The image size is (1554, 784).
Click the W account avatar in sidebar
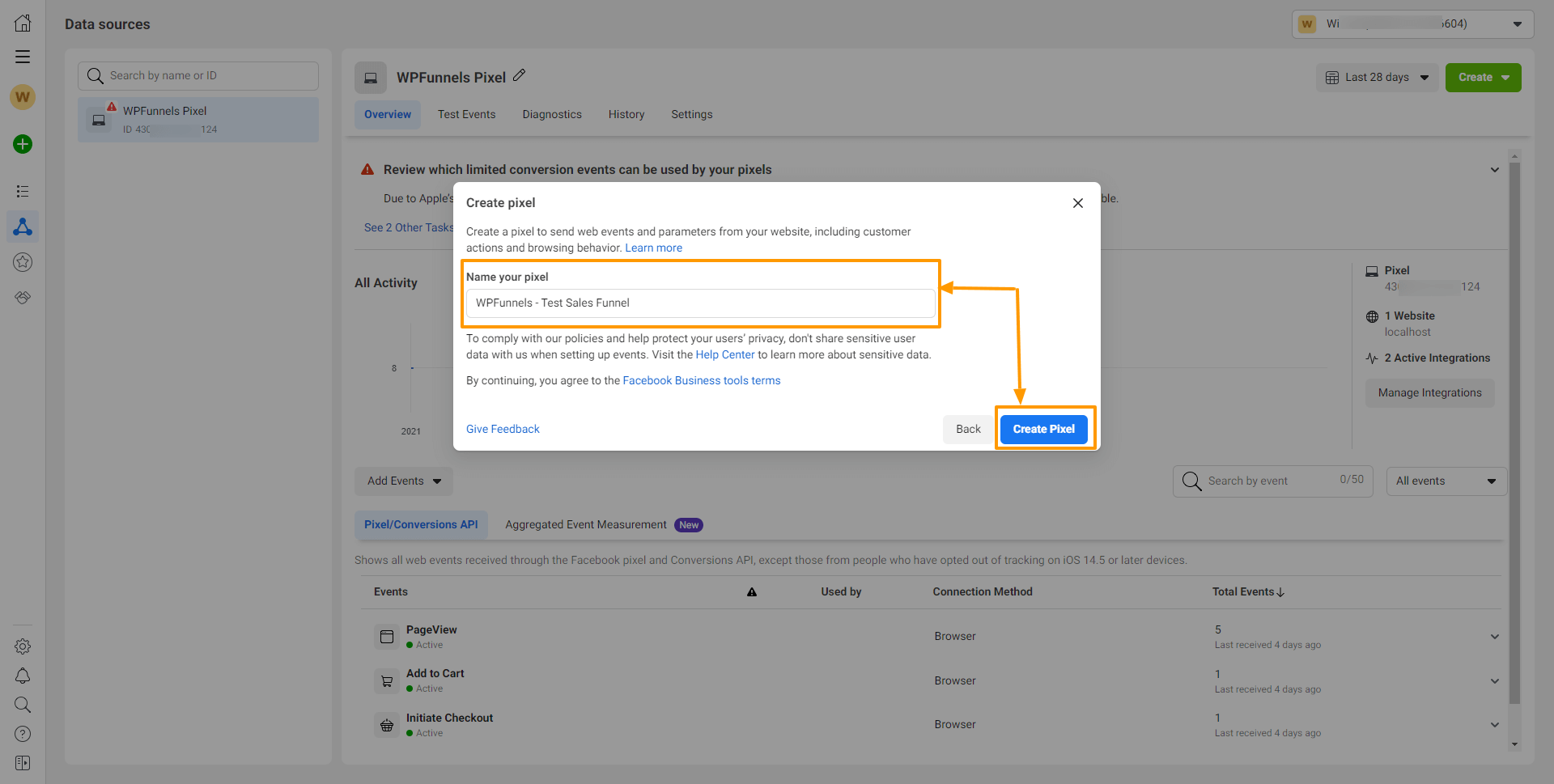pyautogui.click(x=23, y=97)
